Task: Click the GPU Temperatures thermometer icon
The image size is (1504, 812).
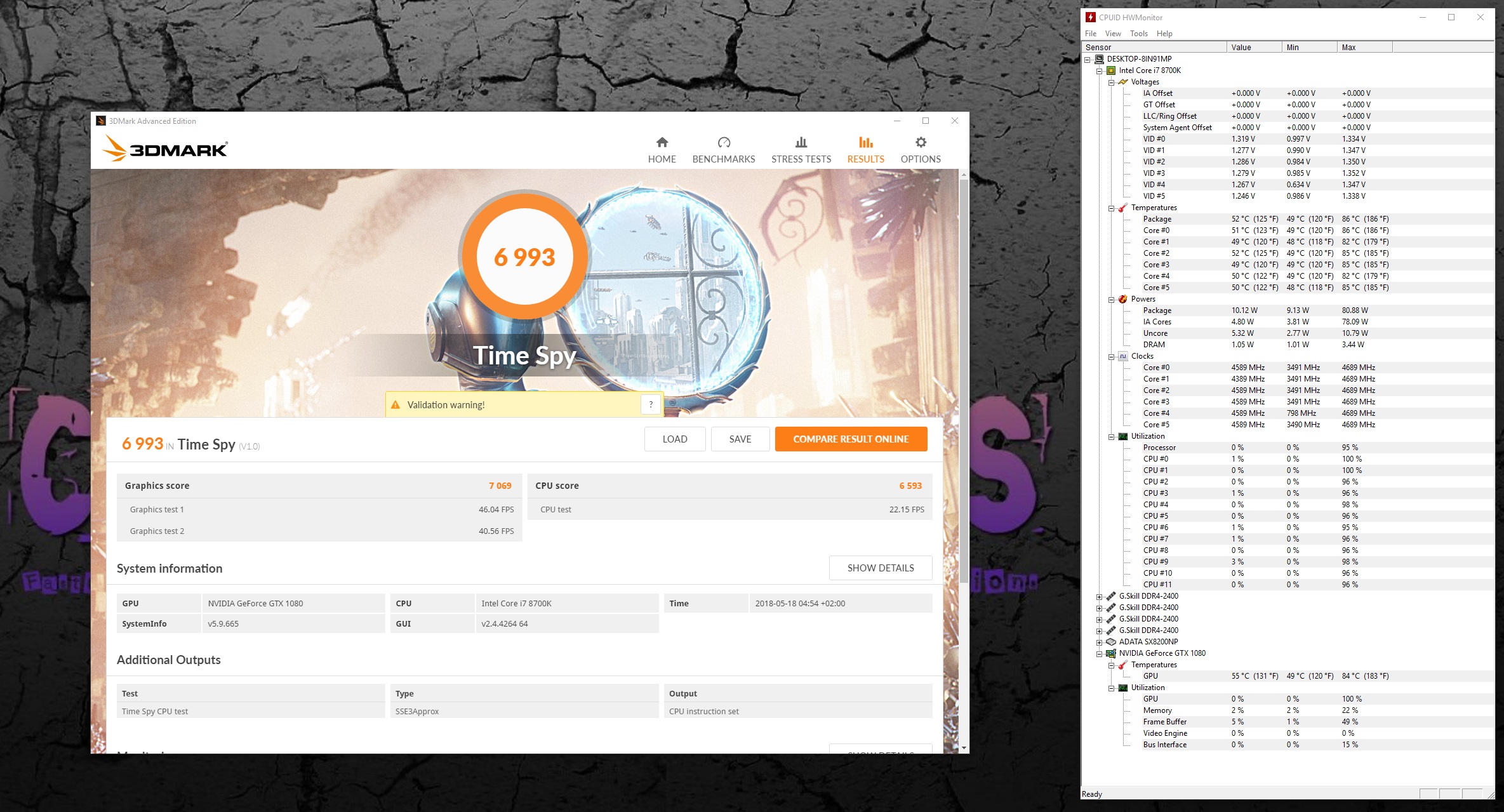Action: (x=1123, y=665)
